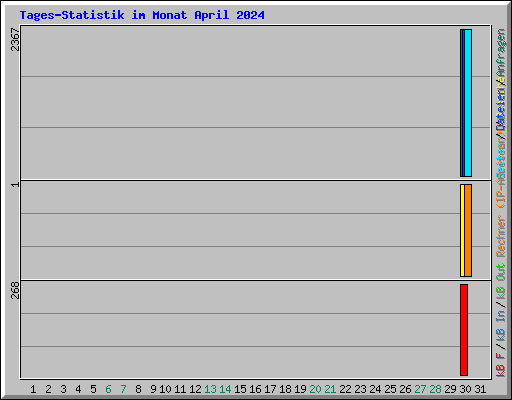The image size is (512, 400).
Task: Click the y-axis value 268
Action: point(15,290)
